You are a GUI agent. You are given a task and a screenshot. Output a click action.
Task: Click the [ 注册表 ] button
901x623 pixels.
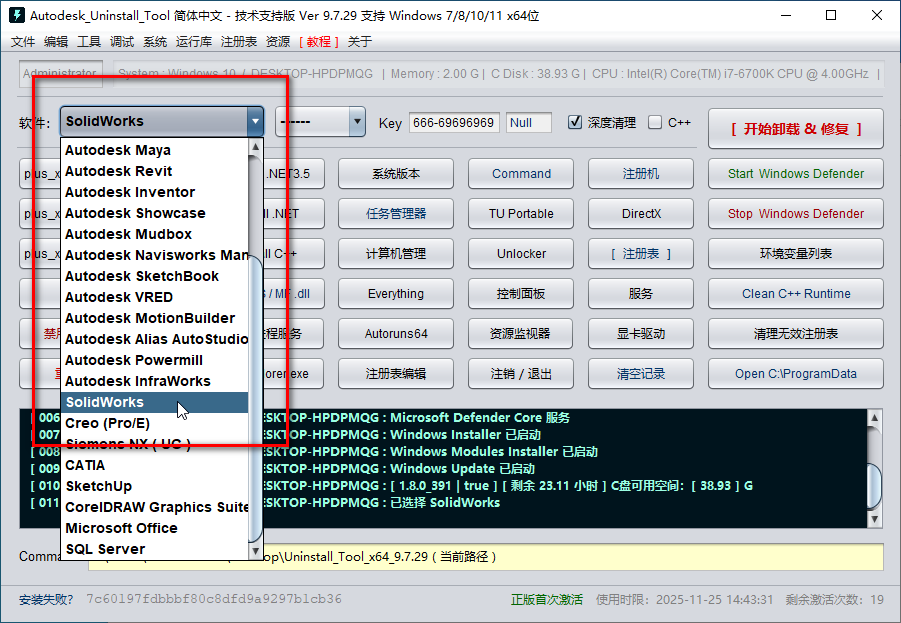pos(641,253)
